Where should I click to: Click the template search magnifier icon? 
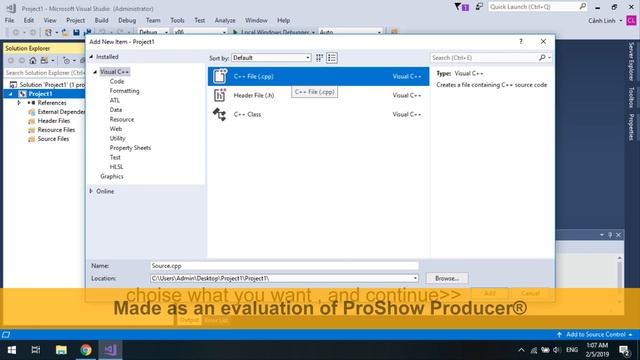[x=542, y=58]
